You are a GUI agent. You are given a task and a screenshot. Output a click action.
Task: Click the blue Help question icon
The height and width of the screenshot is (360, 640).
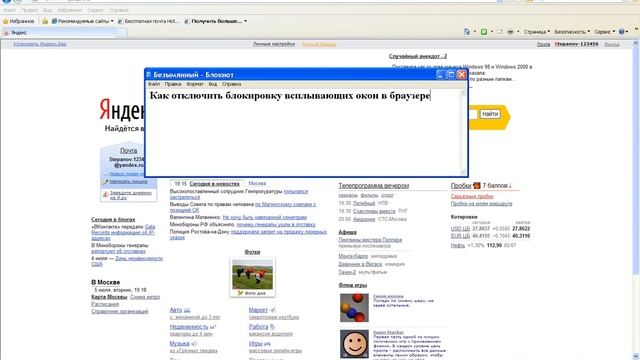[622, 31]
